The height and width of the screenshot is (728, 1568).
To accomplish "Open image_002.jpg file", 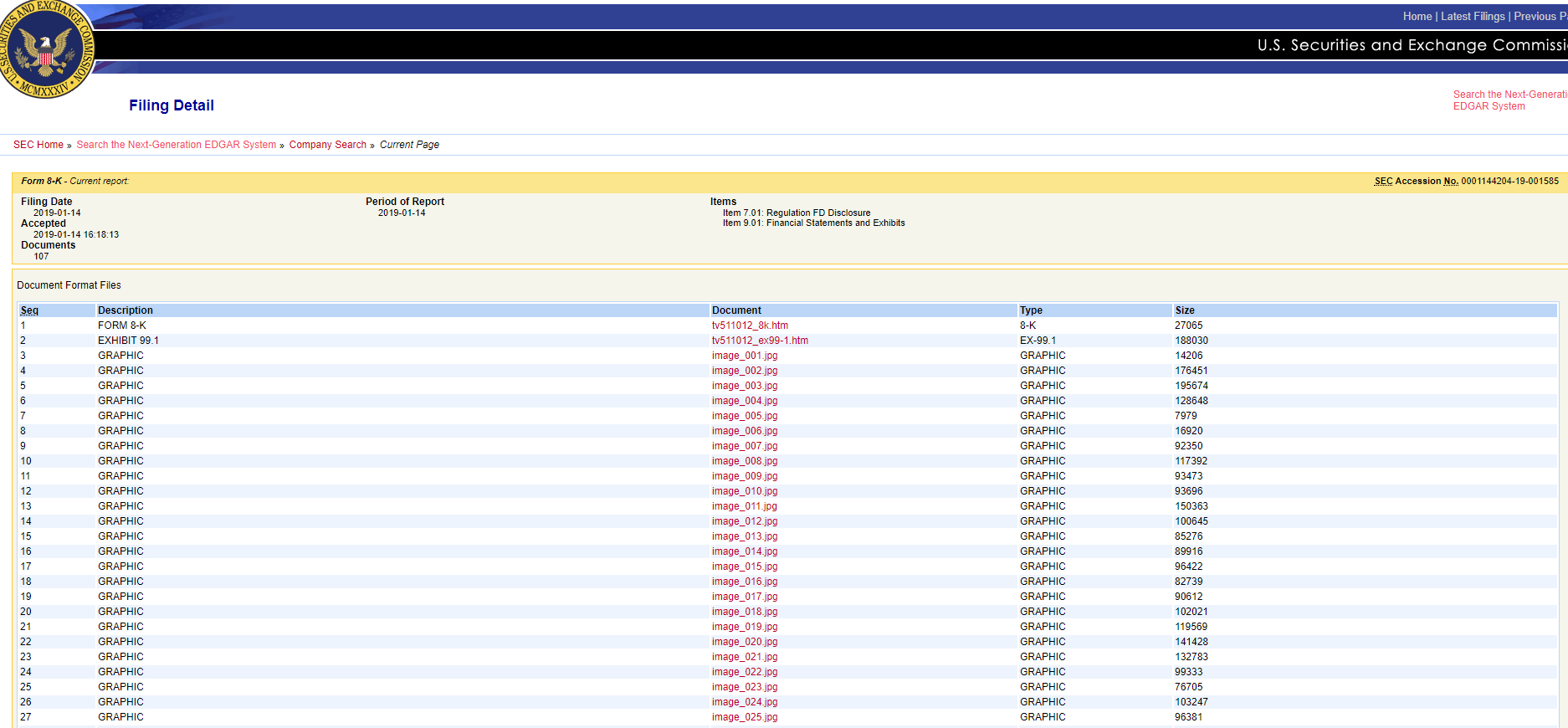I will [x=745, y=371].
